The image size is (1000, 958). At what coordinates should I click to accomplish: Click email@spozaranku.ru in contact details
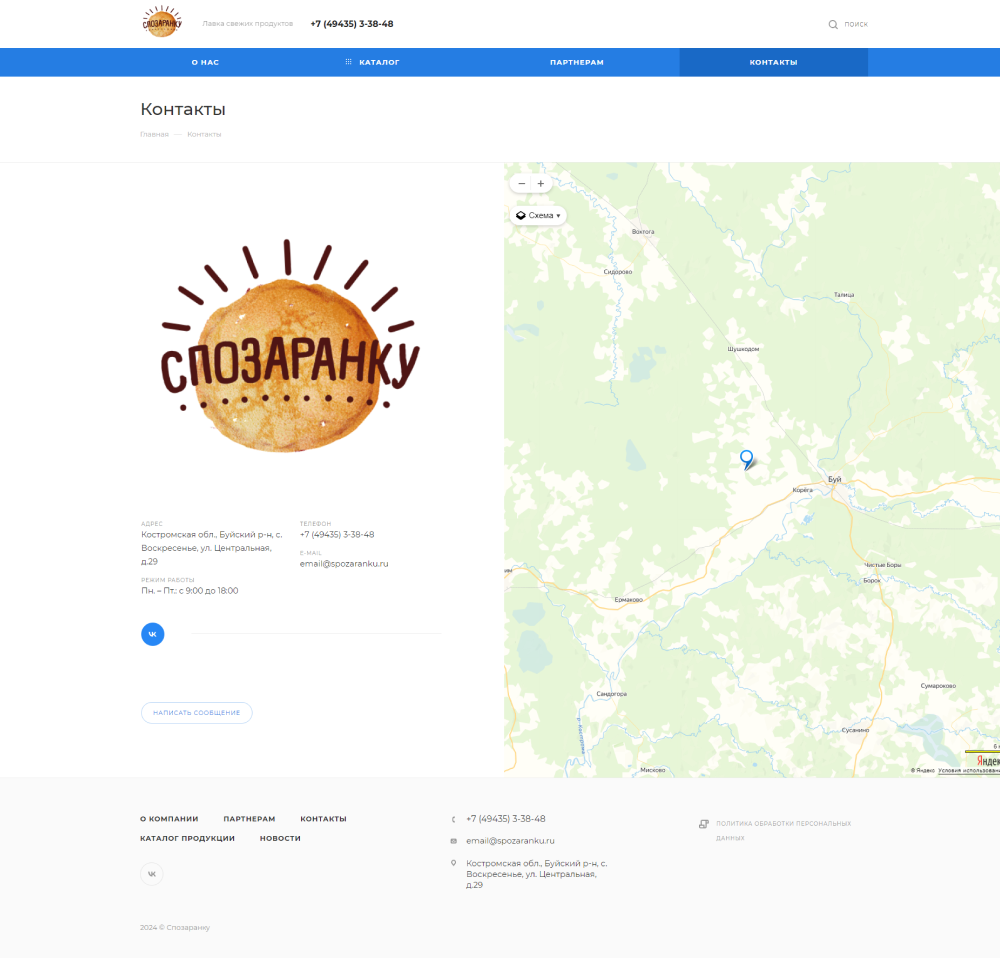click(344, 564)
